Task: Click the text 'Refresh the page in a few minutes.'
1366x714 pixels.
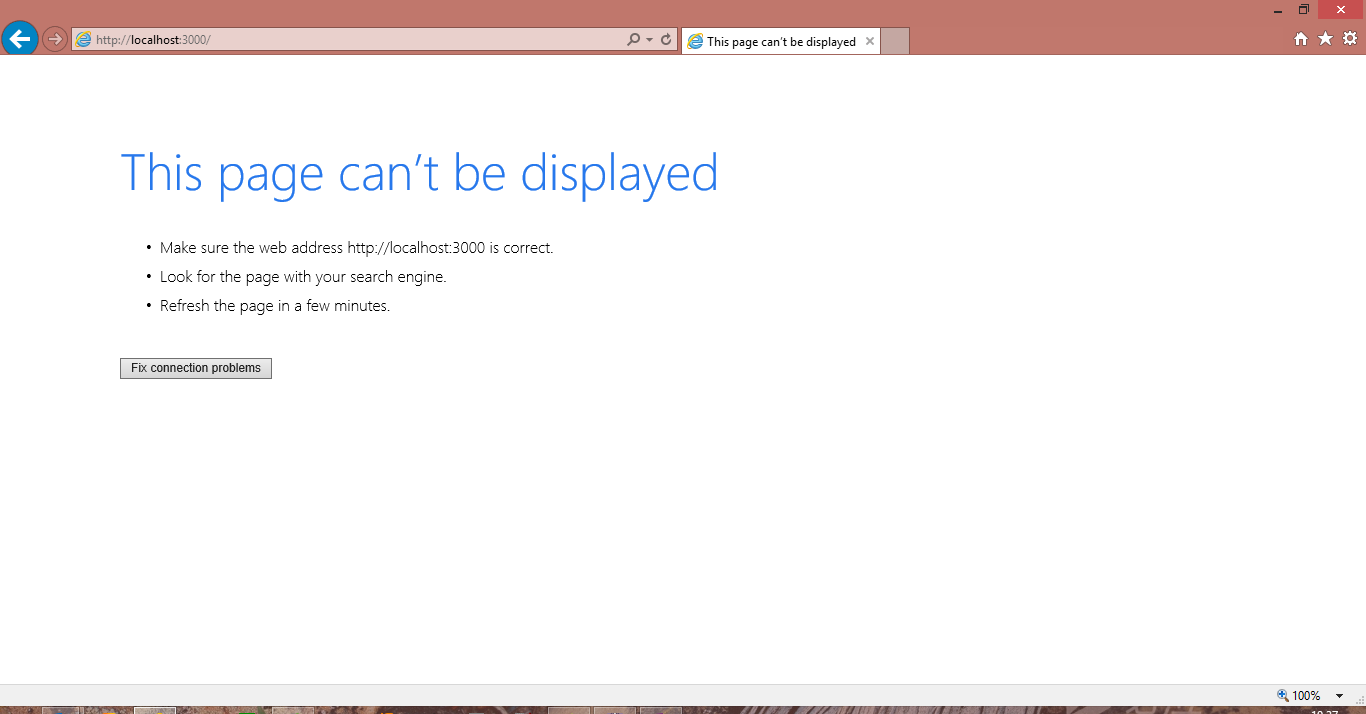Action: coord(275,306)
